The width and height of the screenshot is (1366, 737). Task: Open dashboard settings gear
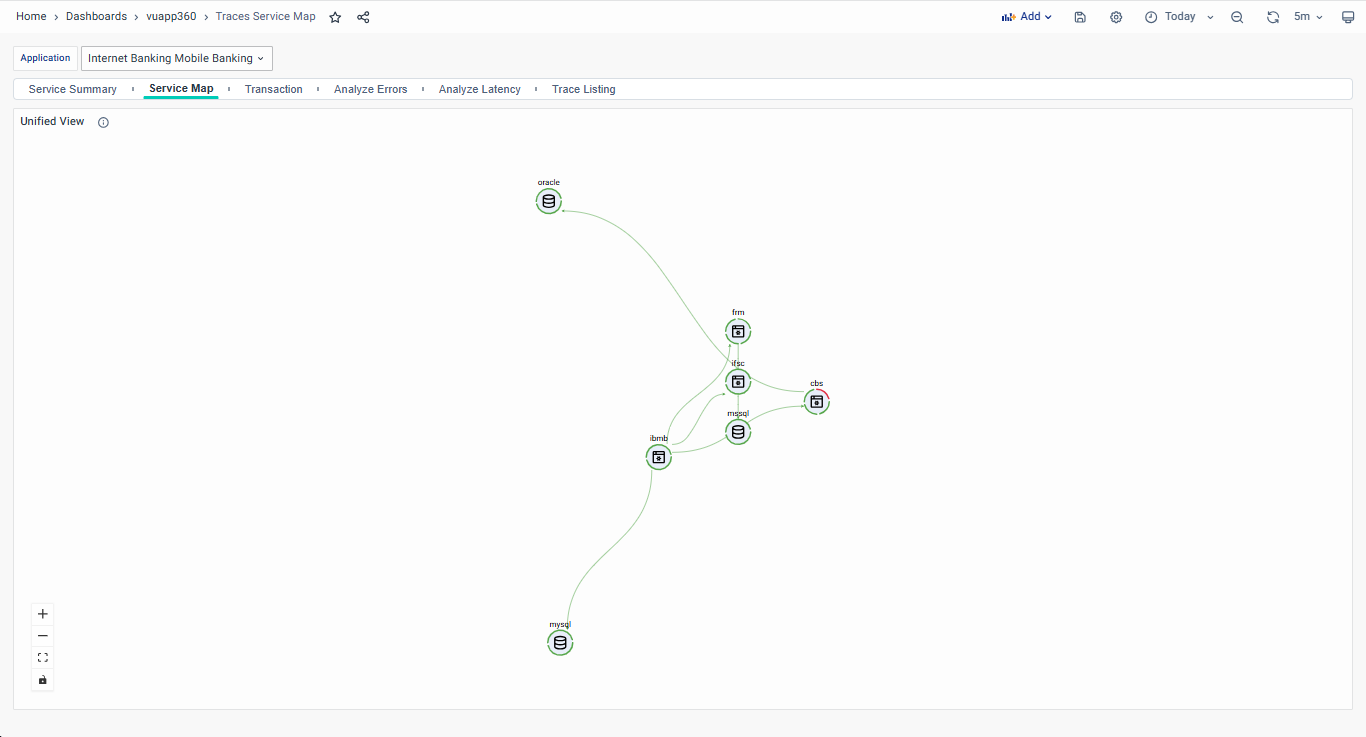1116,17
